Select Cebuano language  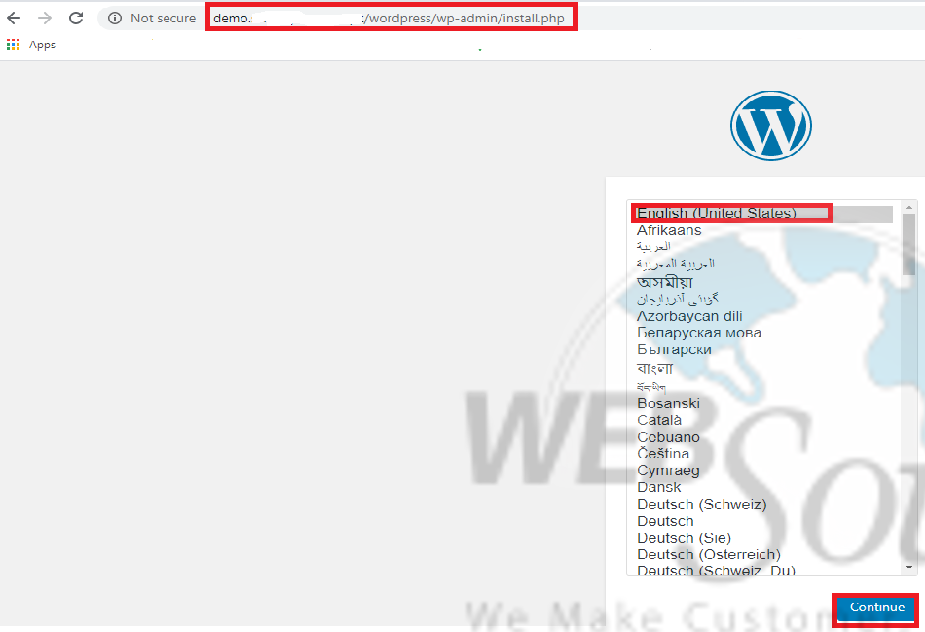(668, 437)
